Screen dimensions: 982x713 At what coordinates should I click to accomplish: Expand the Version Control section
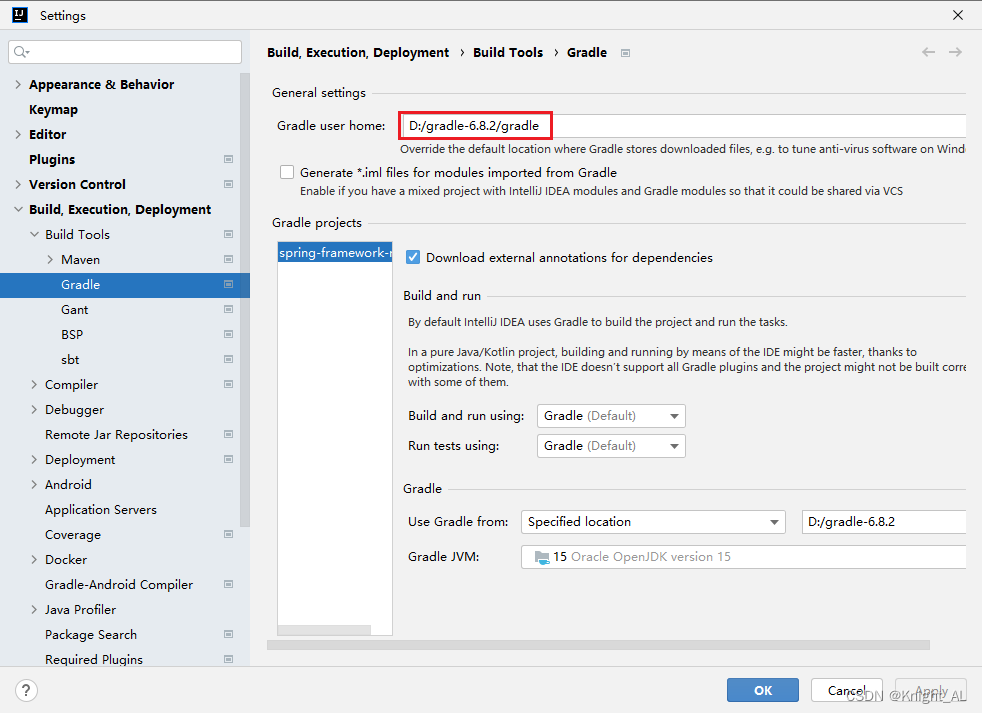coord(18,184)
